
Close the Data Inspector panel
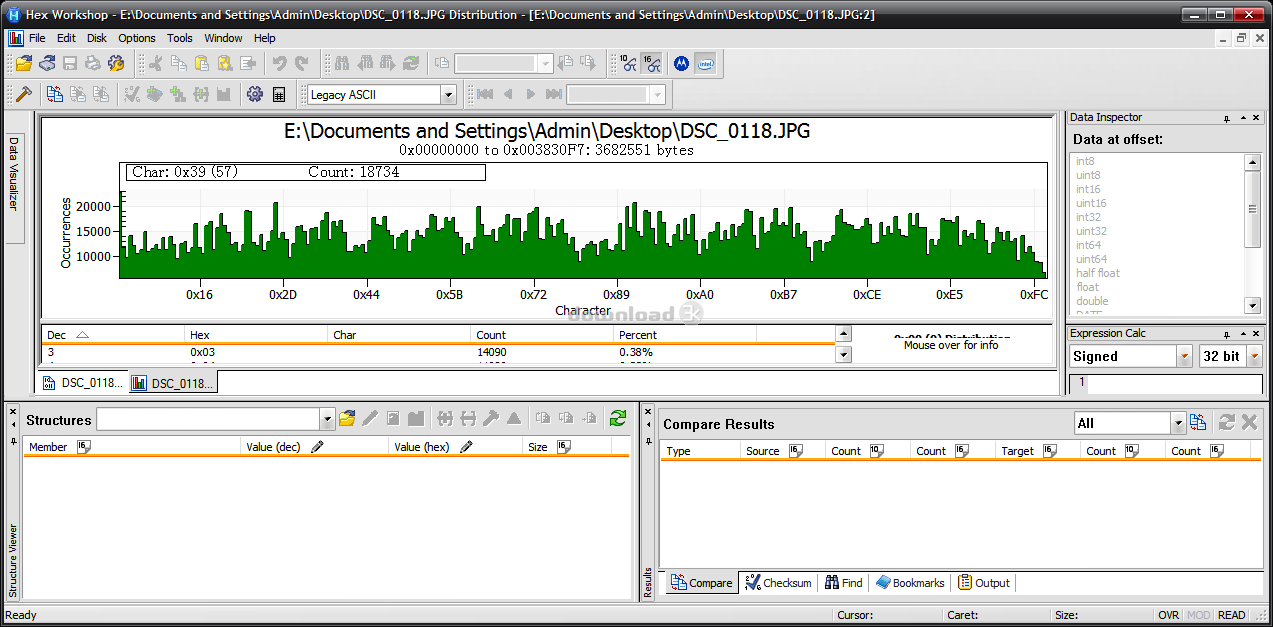click(x=1255, y=118)
